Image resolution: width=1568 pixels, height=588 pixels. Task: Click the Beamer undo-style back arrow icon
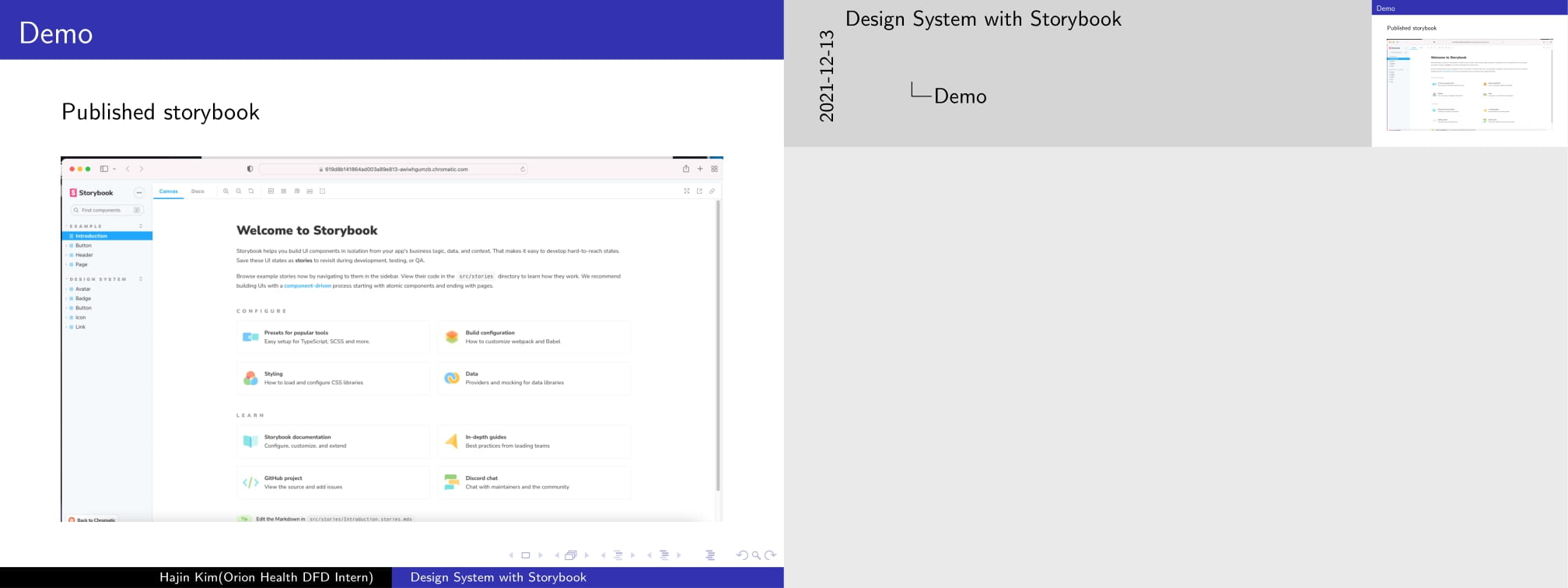[742, 555]
